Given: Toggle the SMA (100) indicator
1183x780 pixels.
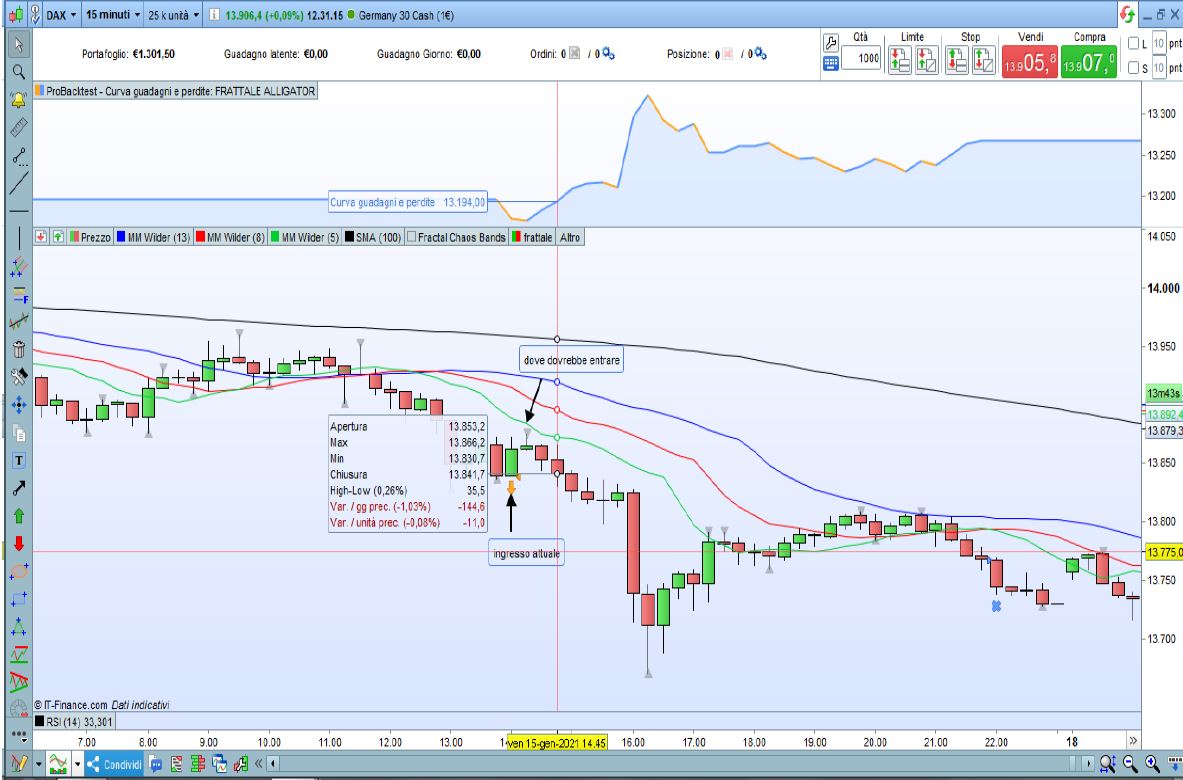Looking at the screenshot, I should coord(373,237).
